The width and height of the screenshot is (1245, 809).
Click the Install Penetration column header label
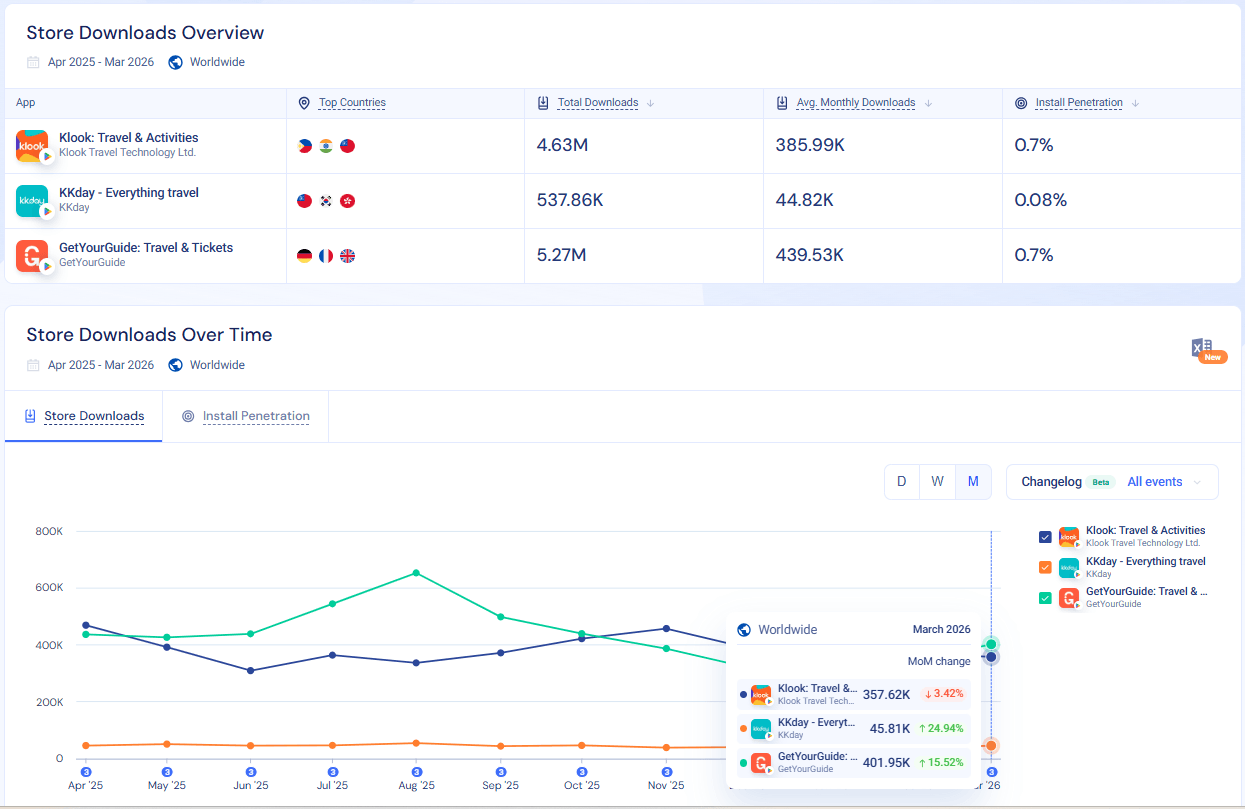[x=1079, y=103]
